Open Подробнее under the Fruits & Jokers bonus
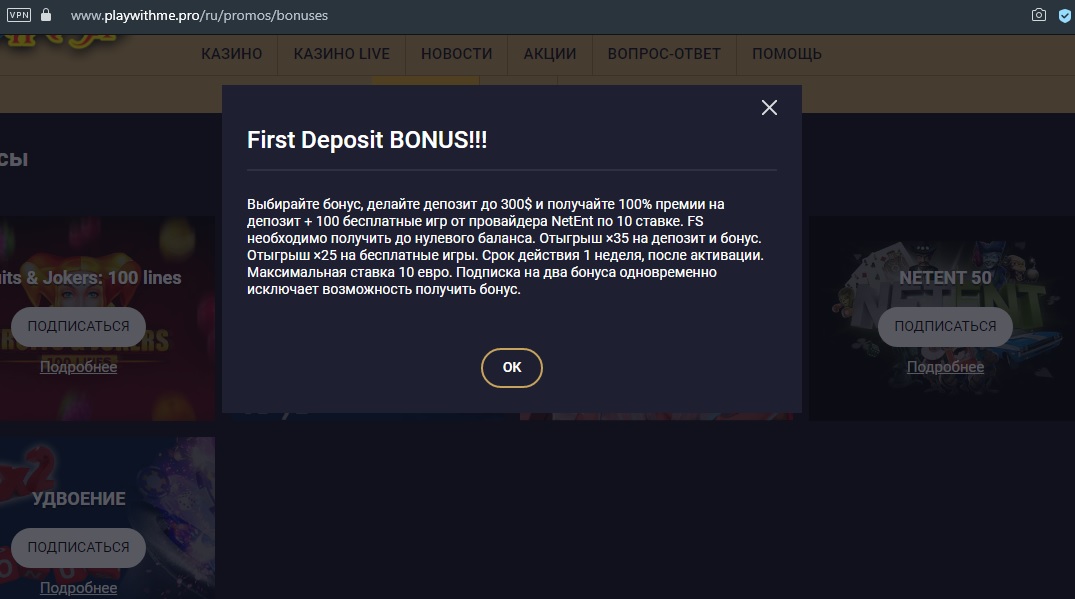1075x599 pixels. click(78, 367)
